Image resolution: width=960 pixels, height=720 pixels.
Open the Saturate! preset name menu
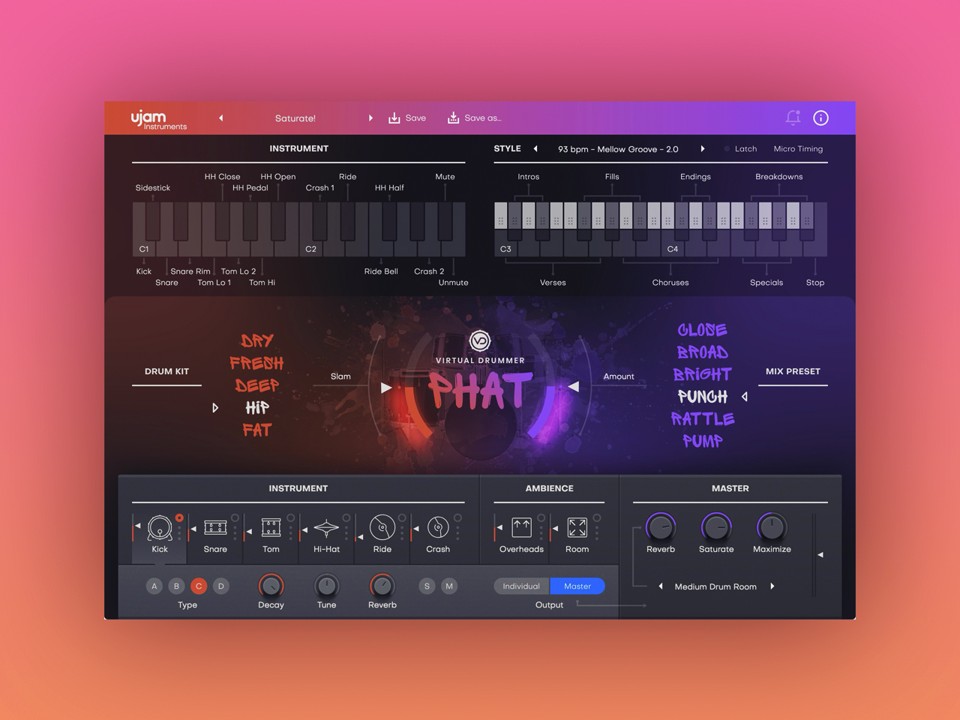click(x=295, y=118)
